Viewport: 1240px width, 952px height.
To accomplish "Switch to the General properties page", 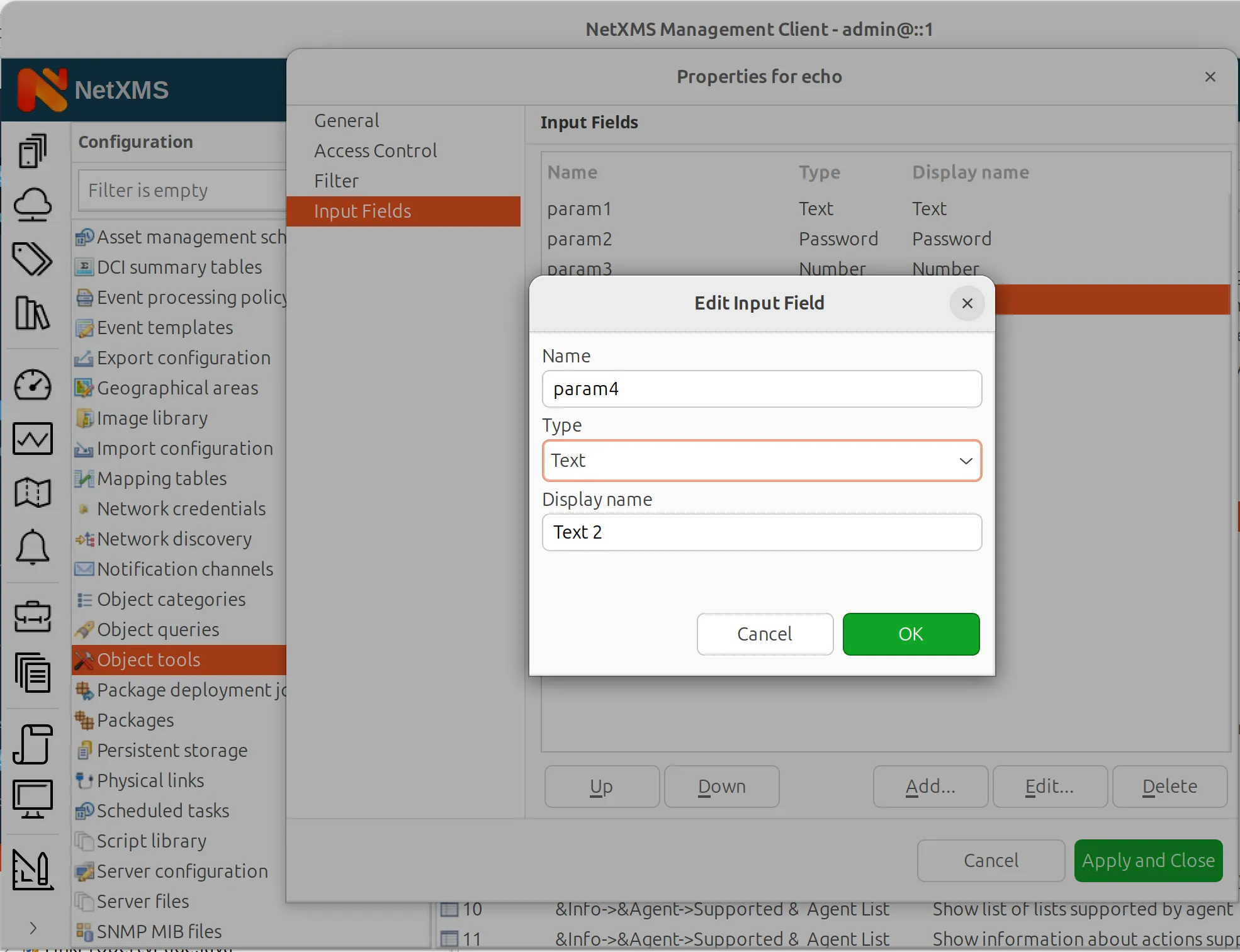I will point(346,120).
